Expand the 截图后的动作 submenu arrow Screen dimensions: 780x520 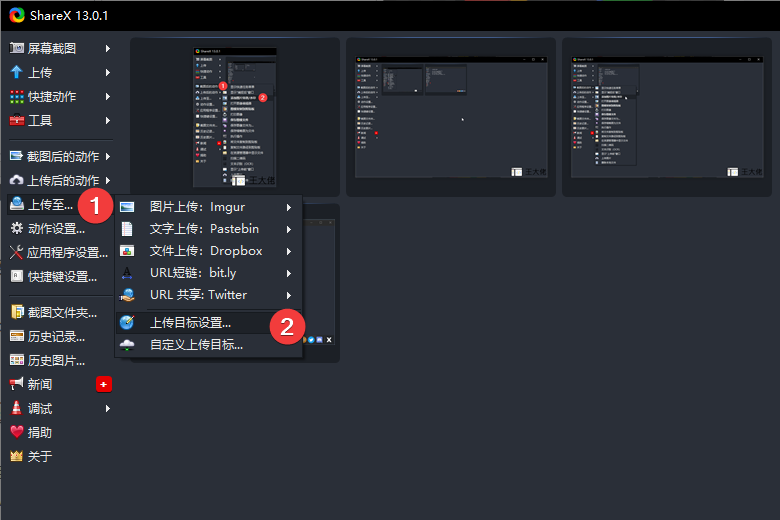(107, 156)
